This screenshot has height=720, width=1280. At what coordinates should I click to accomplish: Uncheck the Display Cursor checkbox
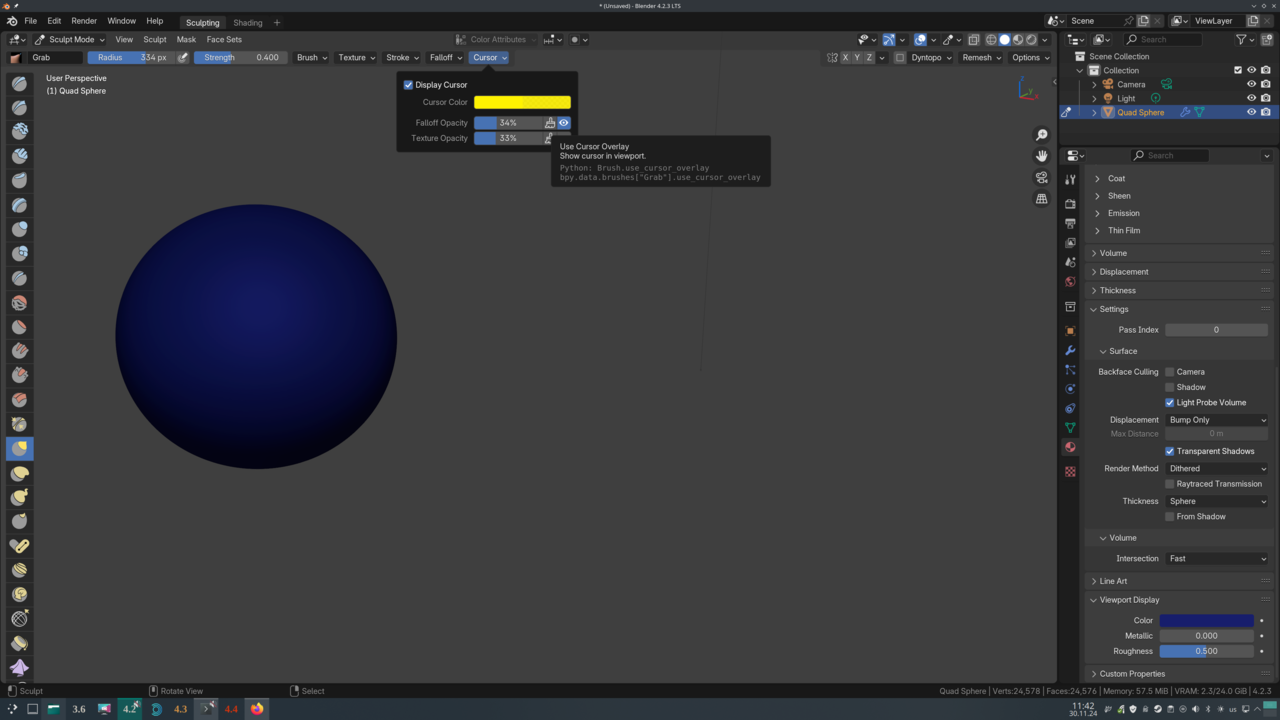[x=408, y=85]
